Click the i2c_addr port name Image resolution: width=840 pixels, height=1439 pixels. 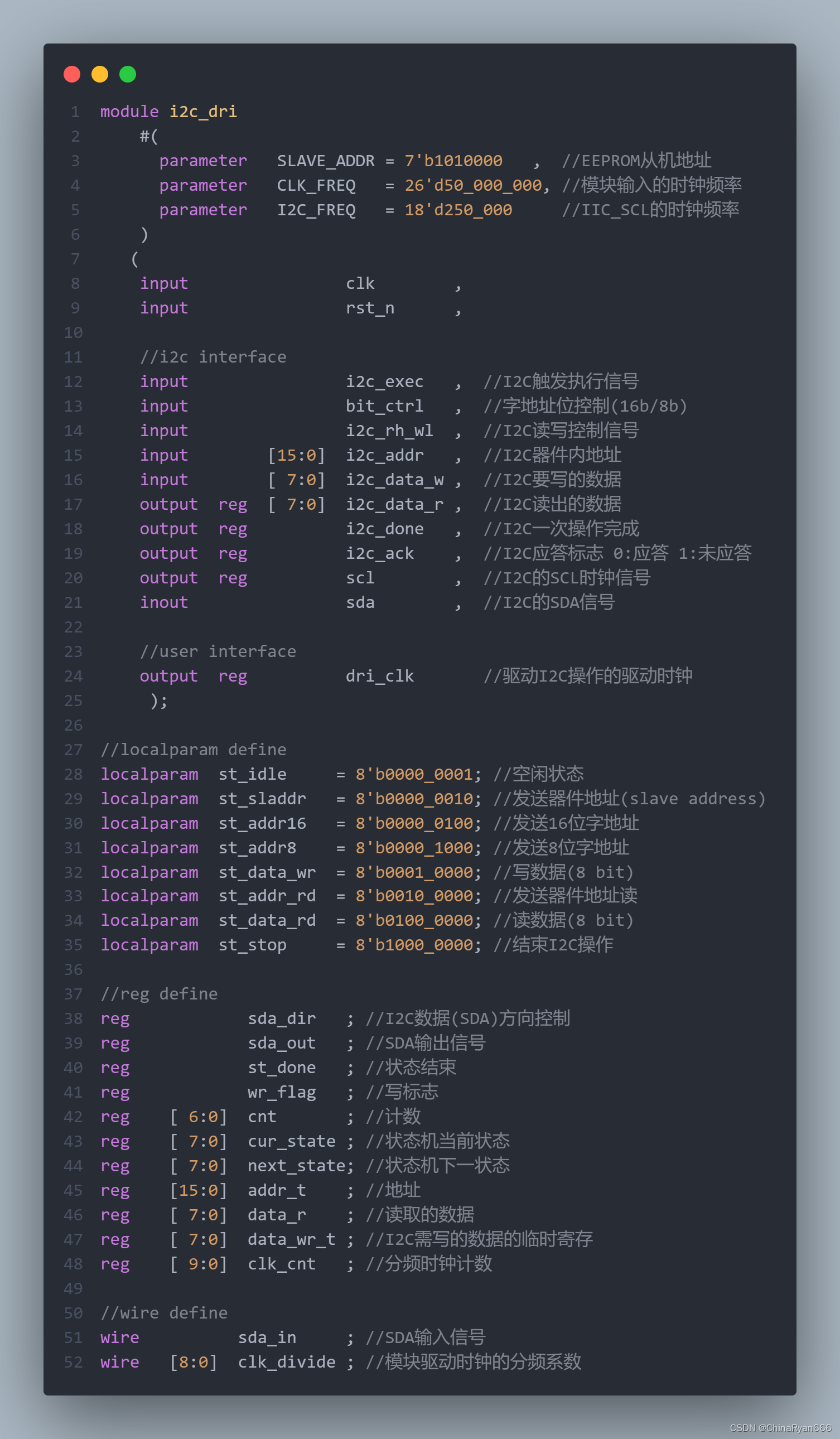coord(385,456)
